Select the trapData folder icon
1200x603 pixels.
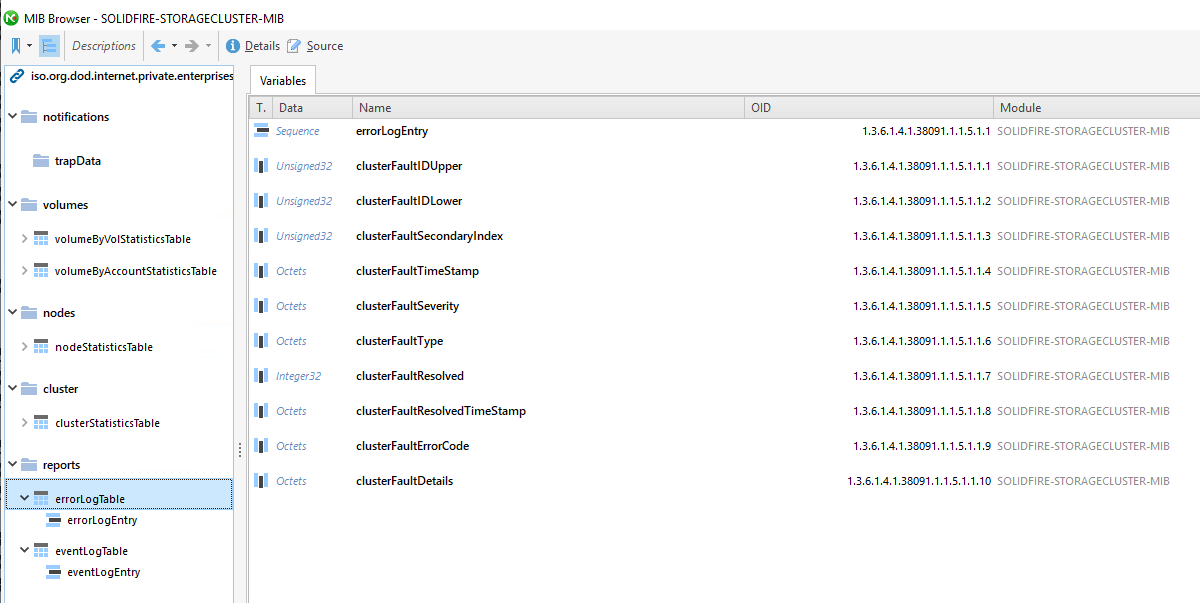(x=41, y=161)
